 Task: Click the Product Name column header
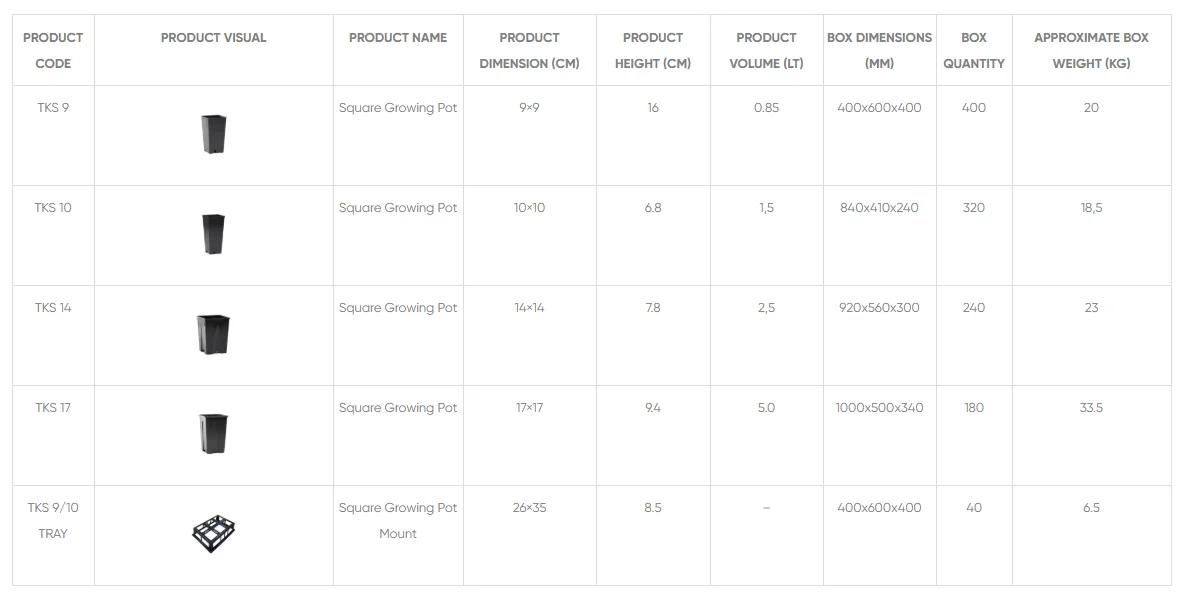398,38
